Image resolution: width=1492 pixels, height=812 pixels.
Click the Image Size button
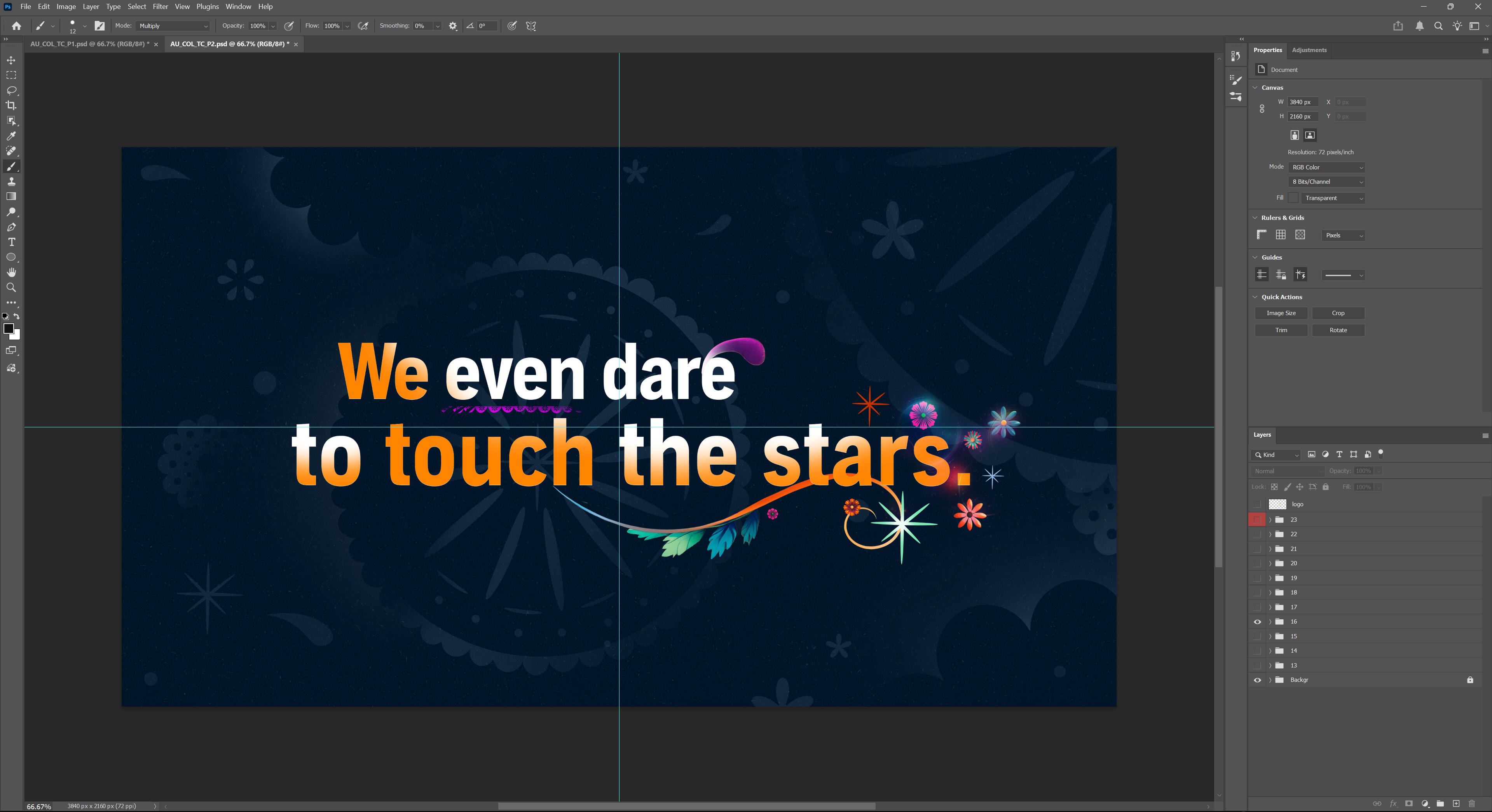point(1281,313)
